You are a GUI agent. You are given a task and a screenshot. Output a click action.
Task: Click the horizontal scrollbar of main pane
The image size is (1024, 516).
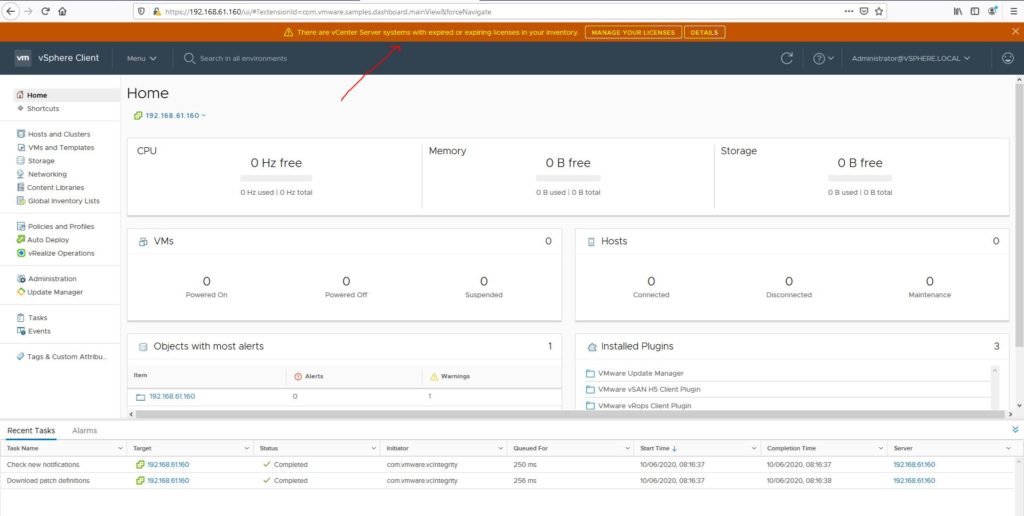(570, 414)
